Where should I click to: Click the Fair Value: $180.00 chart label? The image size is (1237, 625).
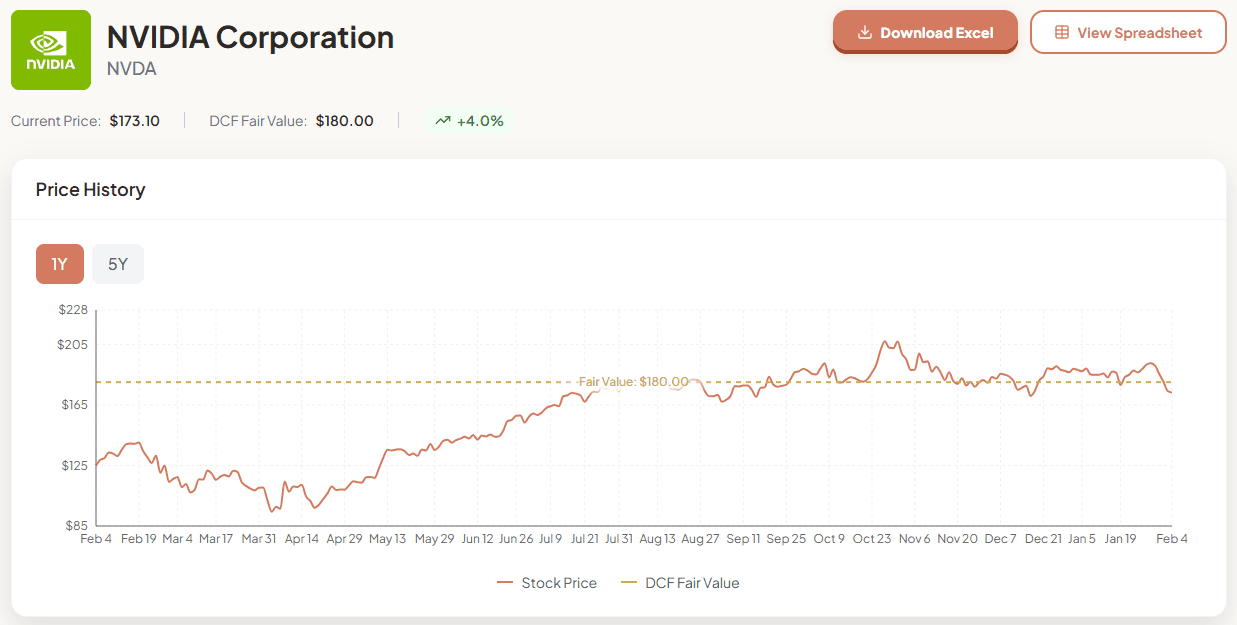click(x=634, y=381)
